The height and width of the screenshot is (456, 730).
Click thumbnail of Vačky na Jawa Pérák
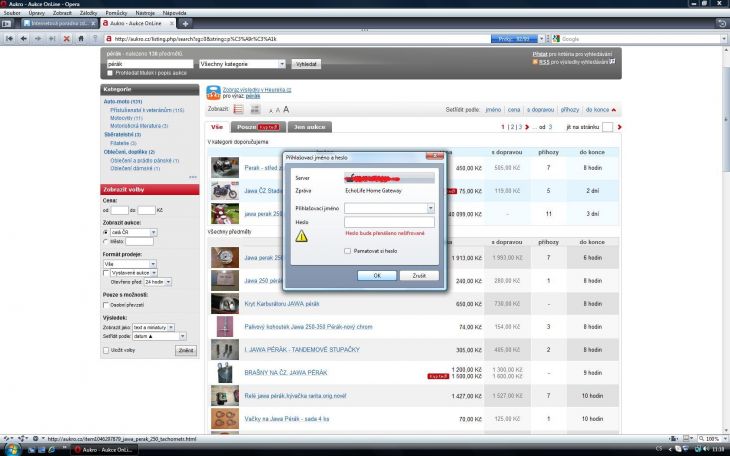225,419
